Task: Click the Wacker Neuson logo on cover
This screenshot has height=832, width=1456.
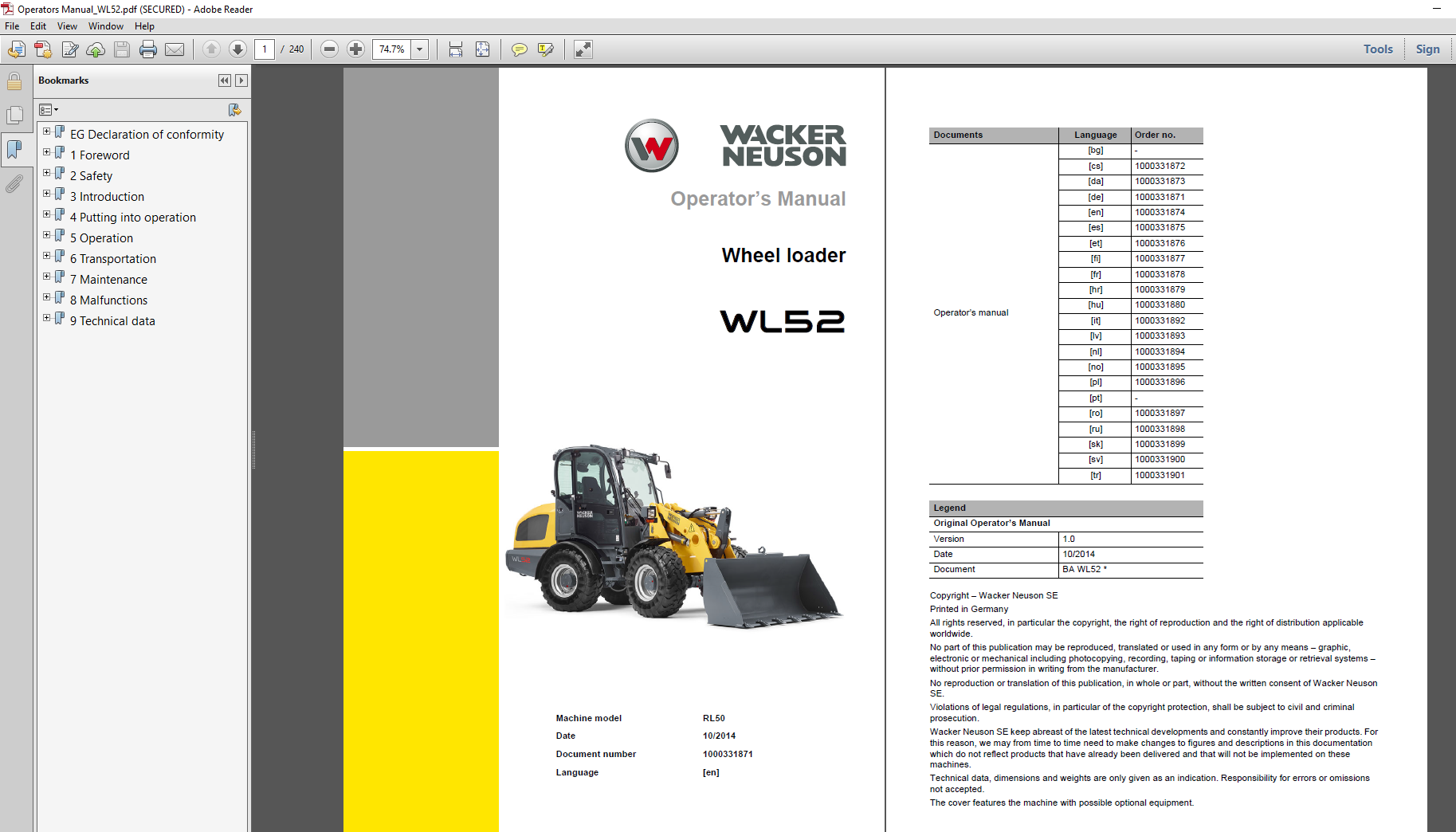Action: coord(735,146)
